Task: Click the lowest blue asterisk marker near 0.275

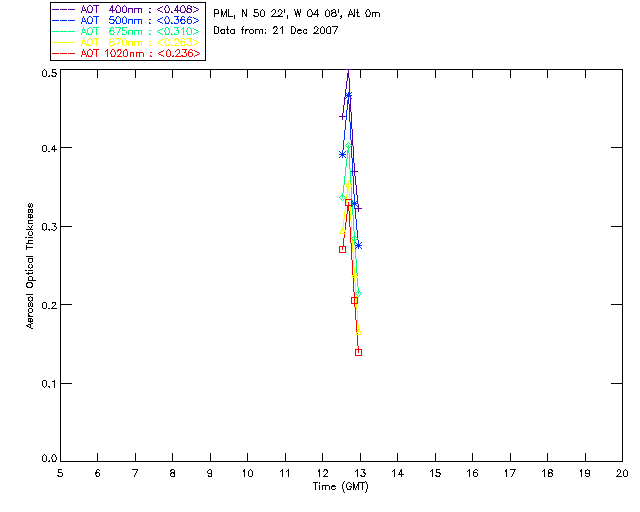Action: tap(358, 245)
